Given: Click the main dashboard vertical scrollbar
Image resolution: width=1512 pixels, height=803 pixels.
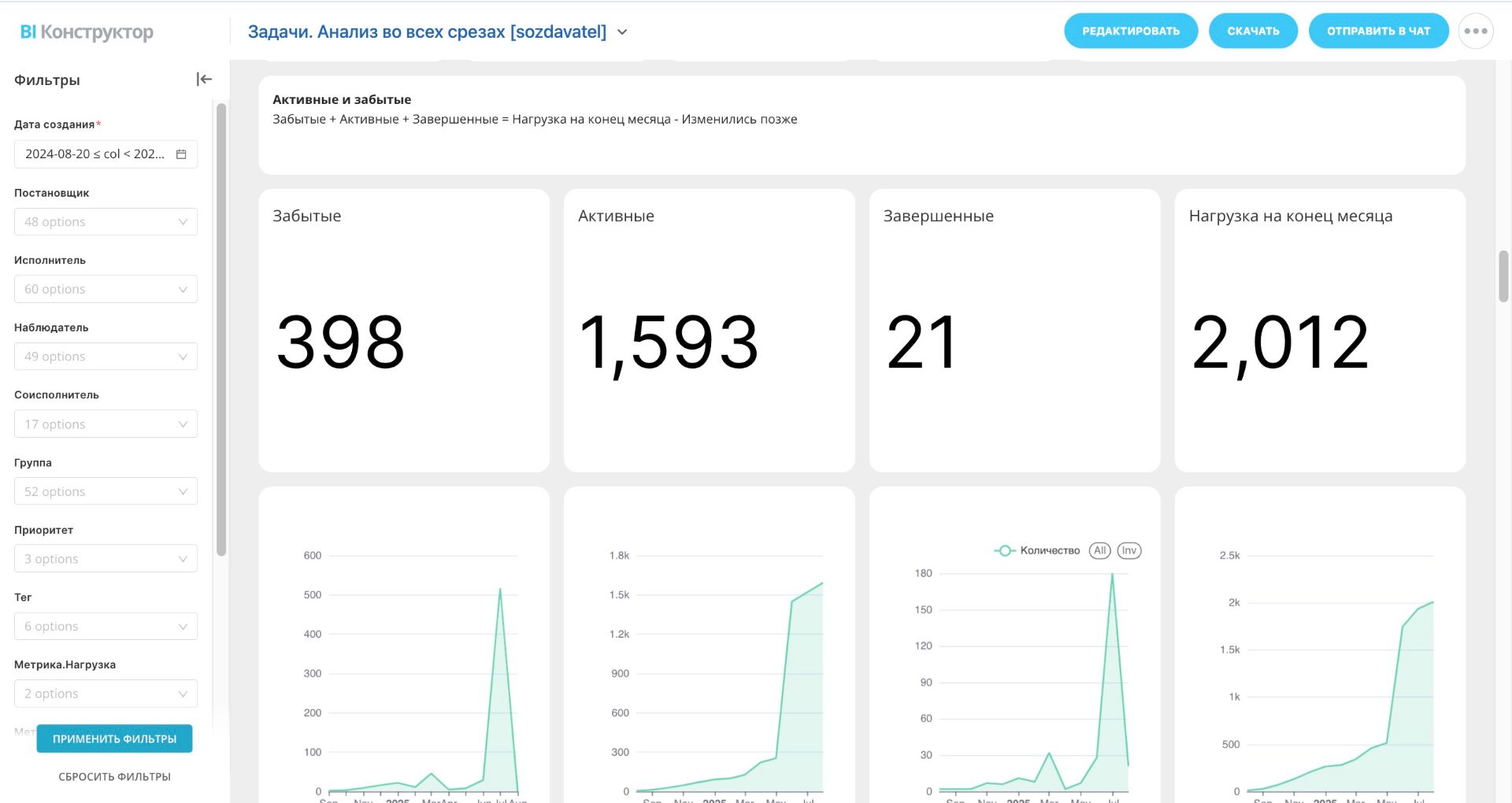Looking at the screenshot, I should [x=1503, y=276].
